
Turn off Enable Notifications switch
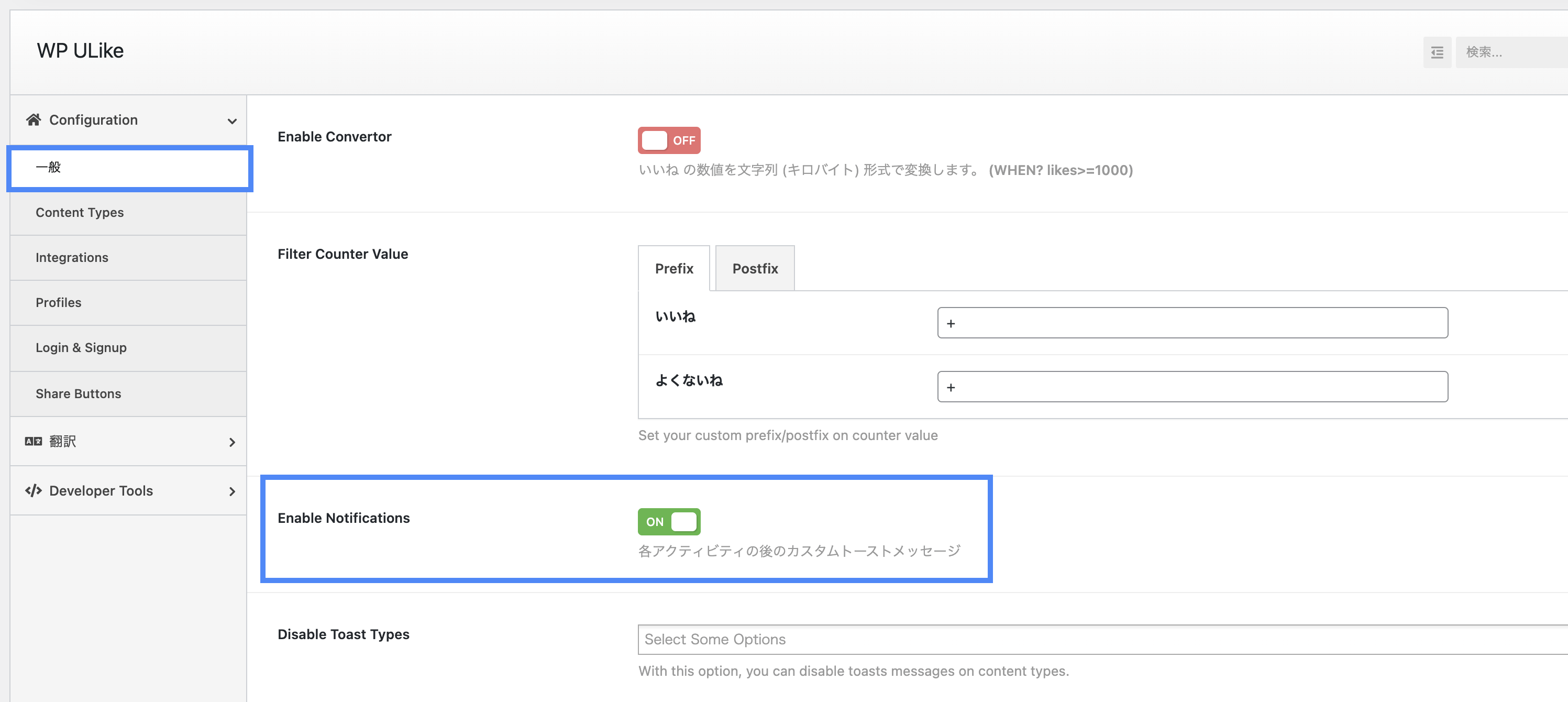tap(668, 522)
